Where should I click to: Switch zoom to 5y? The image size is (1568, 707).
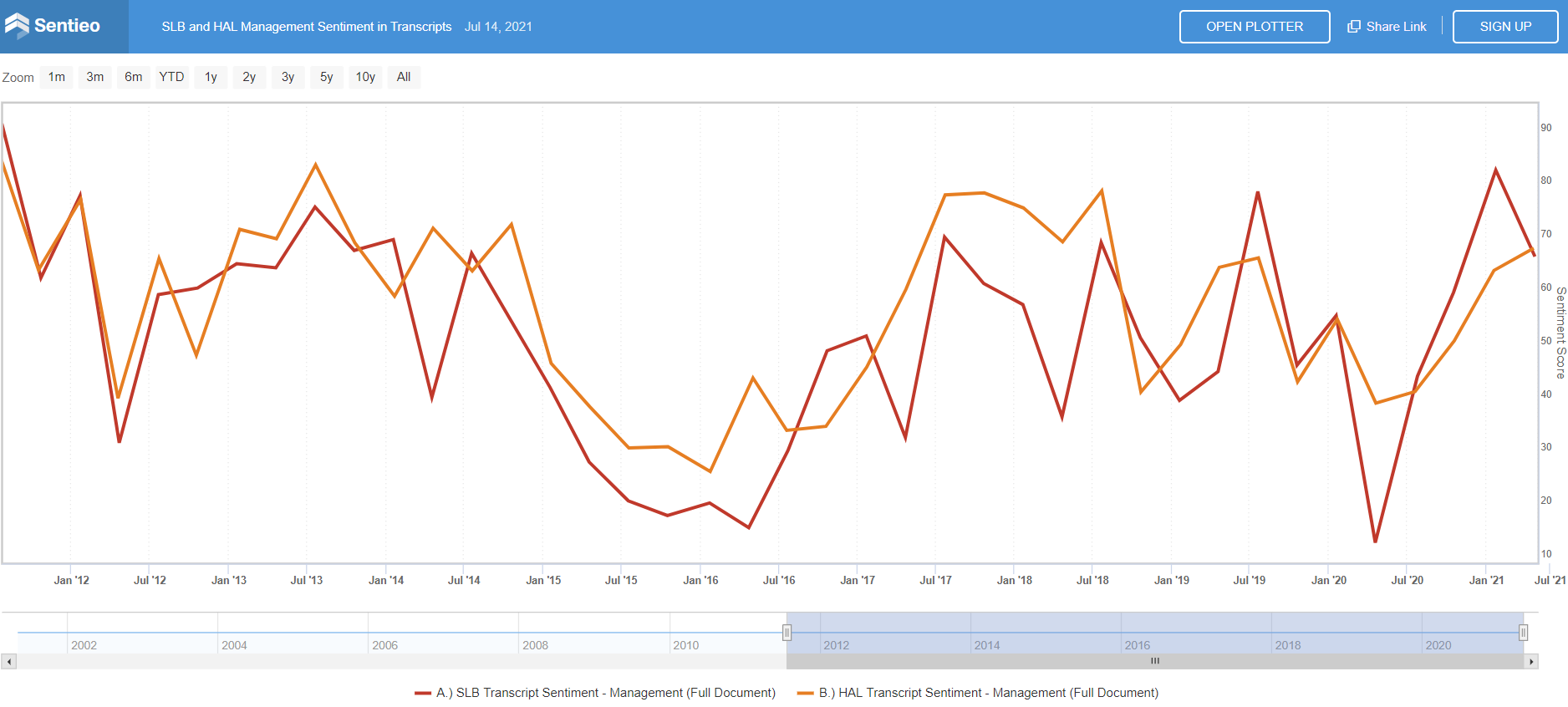327,77
